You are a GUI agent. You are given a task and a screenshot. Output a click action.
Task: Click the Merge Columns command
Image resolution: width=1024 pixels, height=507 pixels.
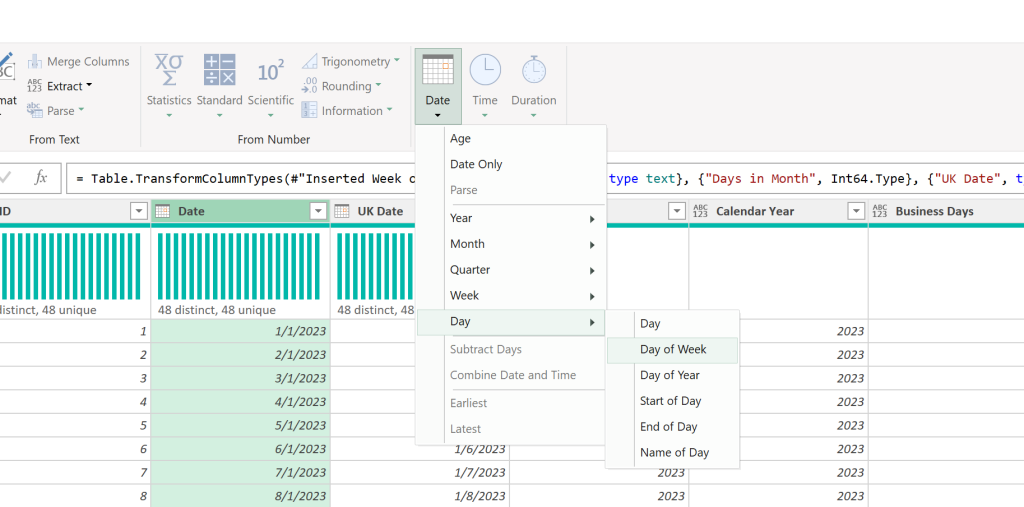tap(78, 61)
